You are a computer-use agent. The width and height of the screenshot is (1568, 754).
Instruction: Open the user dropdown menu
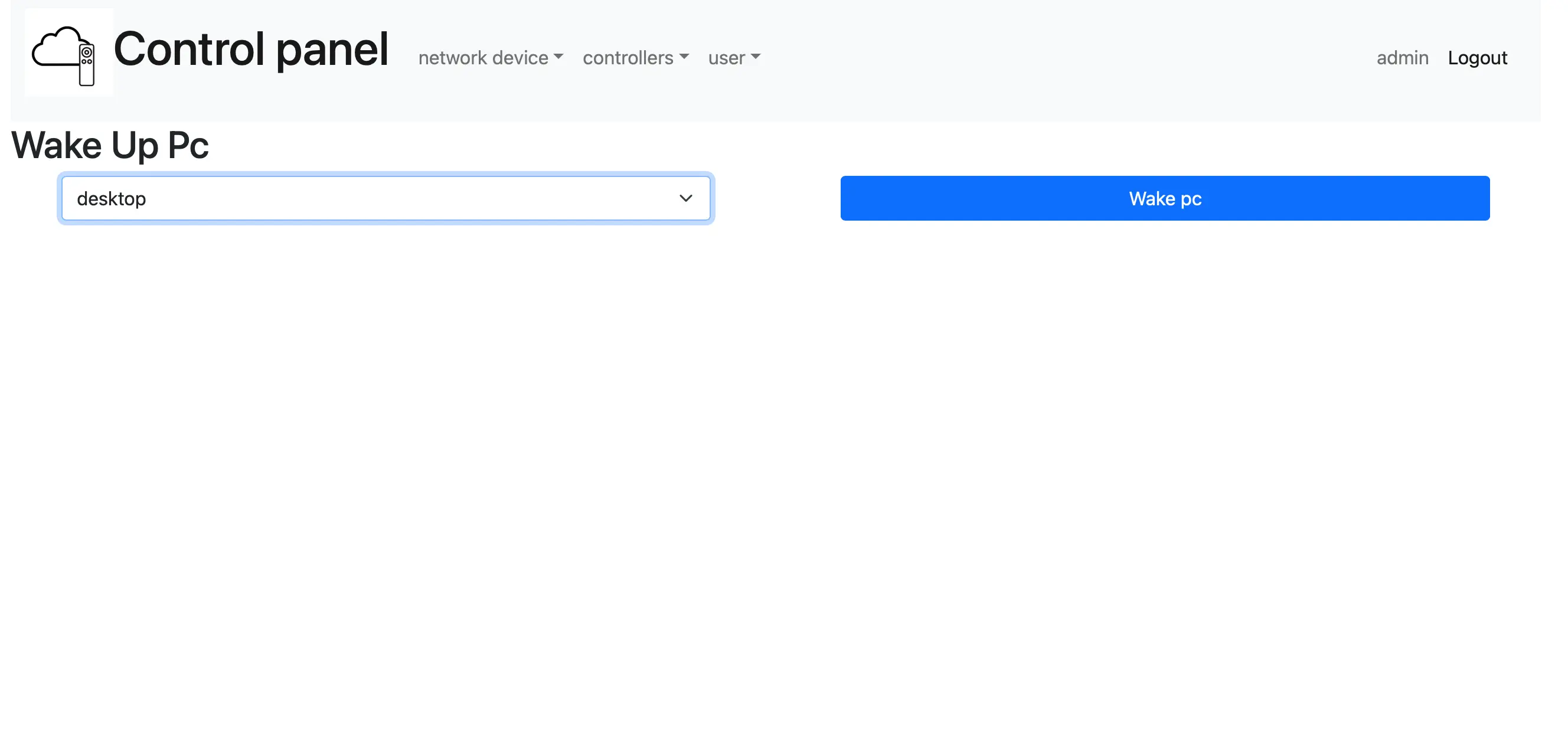727,58
